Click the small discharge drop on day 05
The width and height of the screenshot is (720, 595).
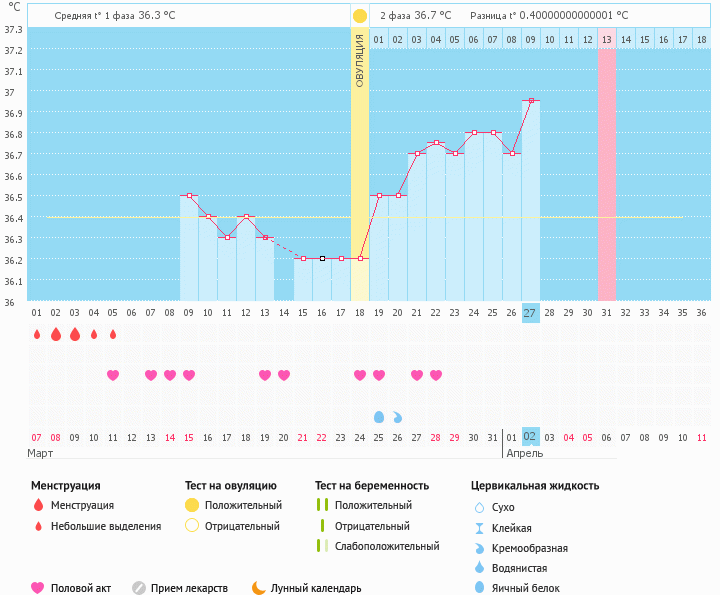pos(112,334)
